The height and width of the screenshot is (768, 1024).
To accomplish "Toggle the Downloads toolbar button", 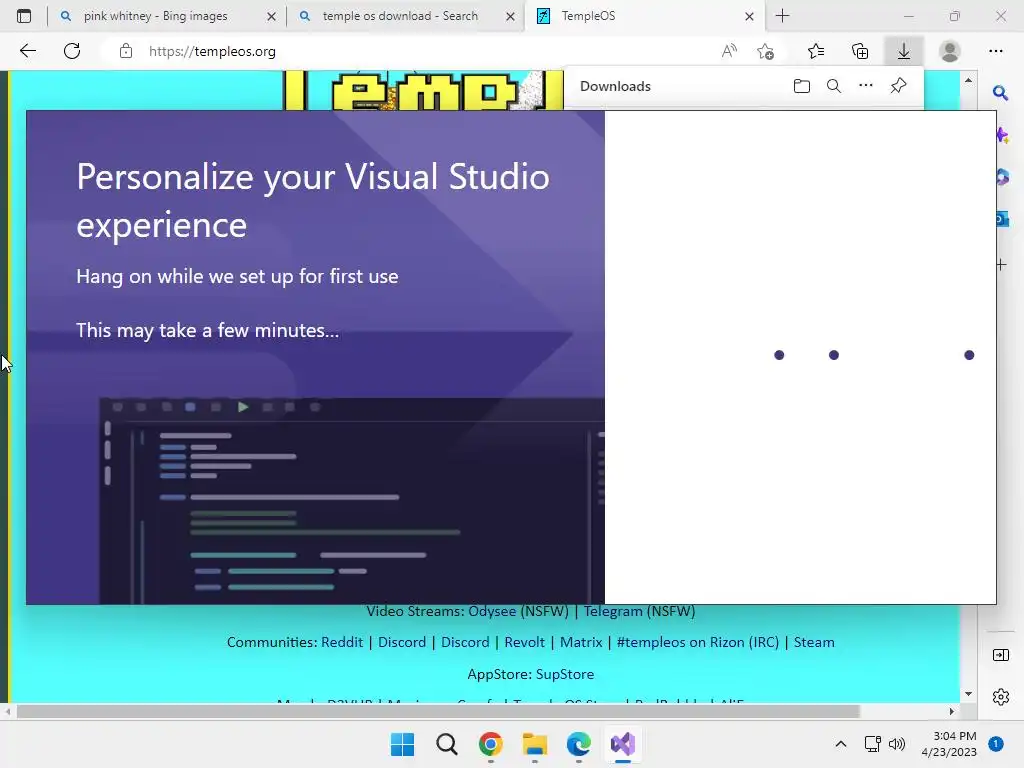I will coord(904,51).
